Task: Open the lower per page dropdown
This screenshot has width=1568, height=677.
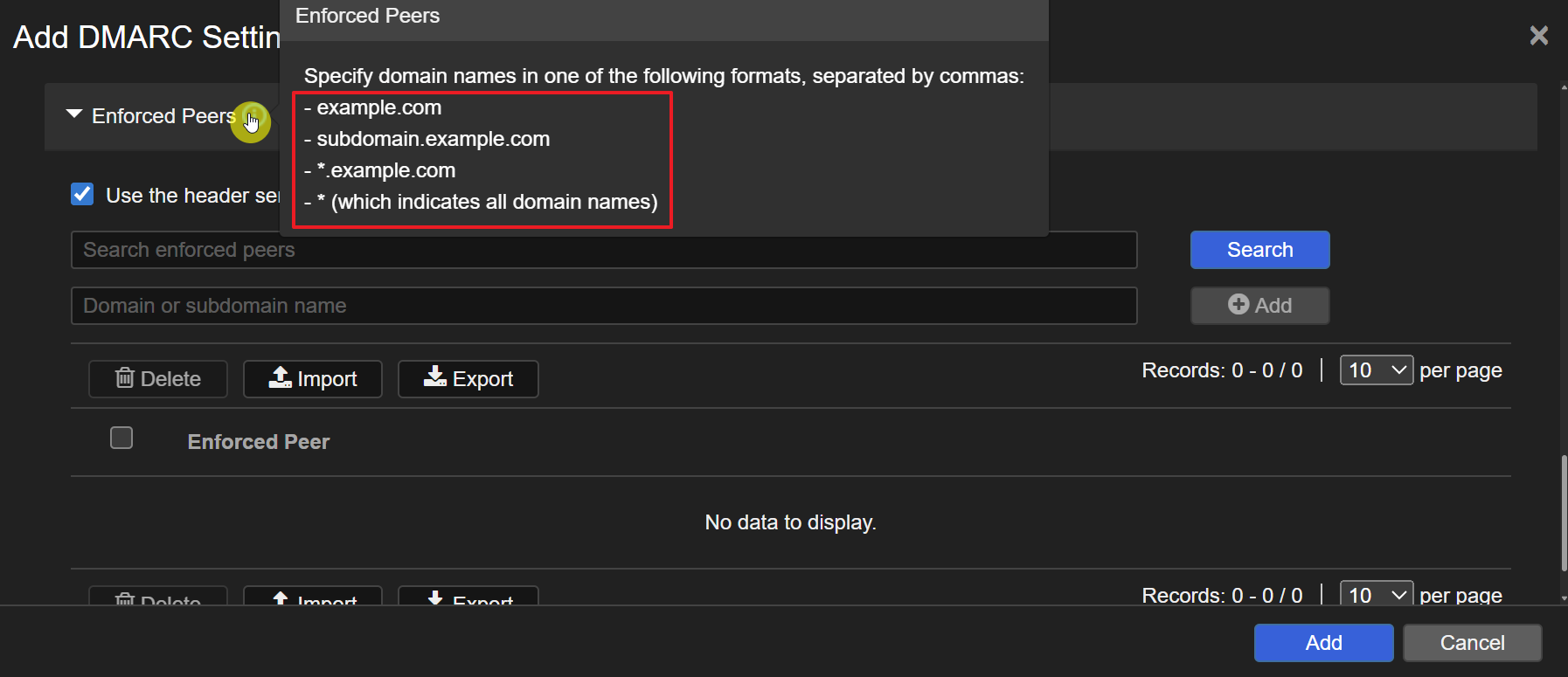Action: [1376, 595]
